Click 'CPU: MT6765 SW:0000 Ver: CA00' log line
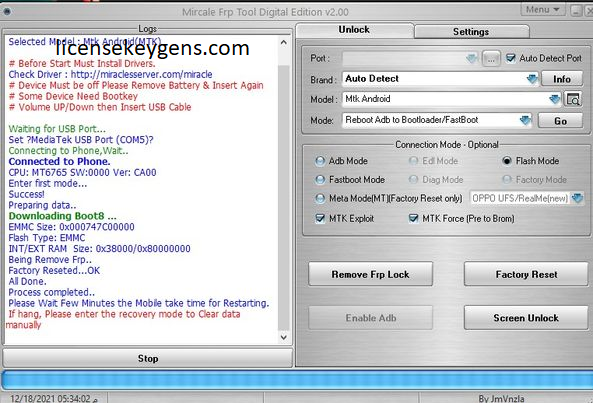The height and width of the screenshot is (403, 593). (82, 172)
